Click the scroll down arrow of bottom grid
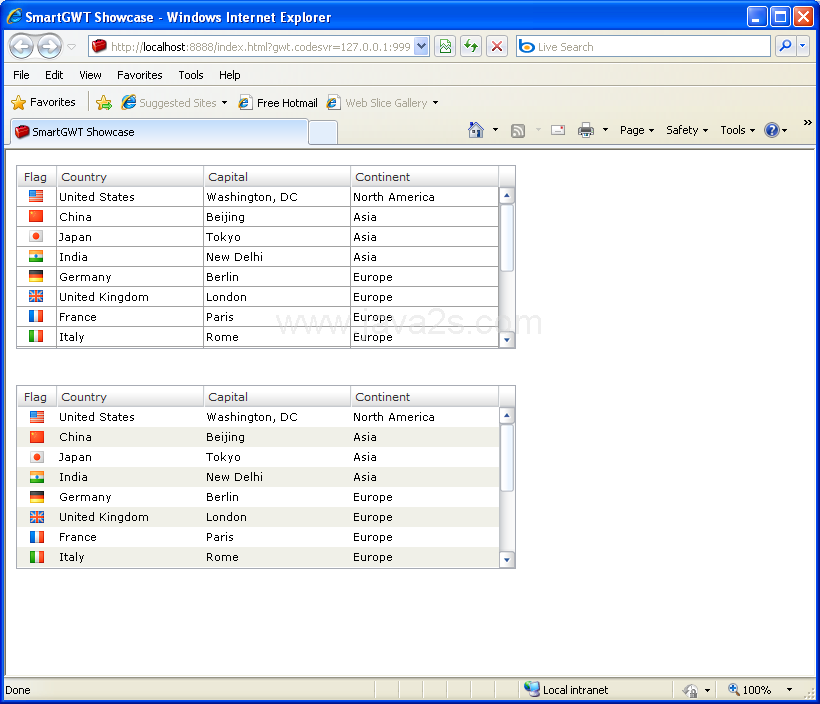820x704 pixels. 506,560
